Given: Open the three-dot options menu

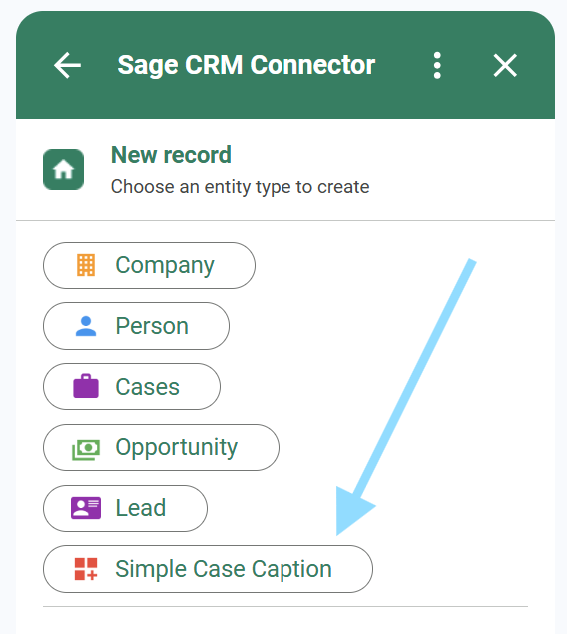Looking at the screenshot, I should click(437, 65).
